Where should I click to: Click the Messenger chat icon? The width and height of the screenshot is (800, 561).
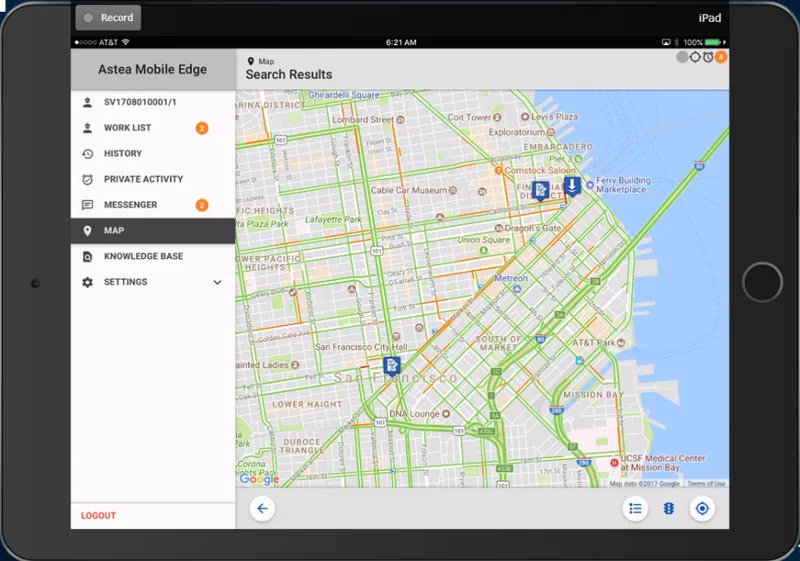(x=88, y=205)
